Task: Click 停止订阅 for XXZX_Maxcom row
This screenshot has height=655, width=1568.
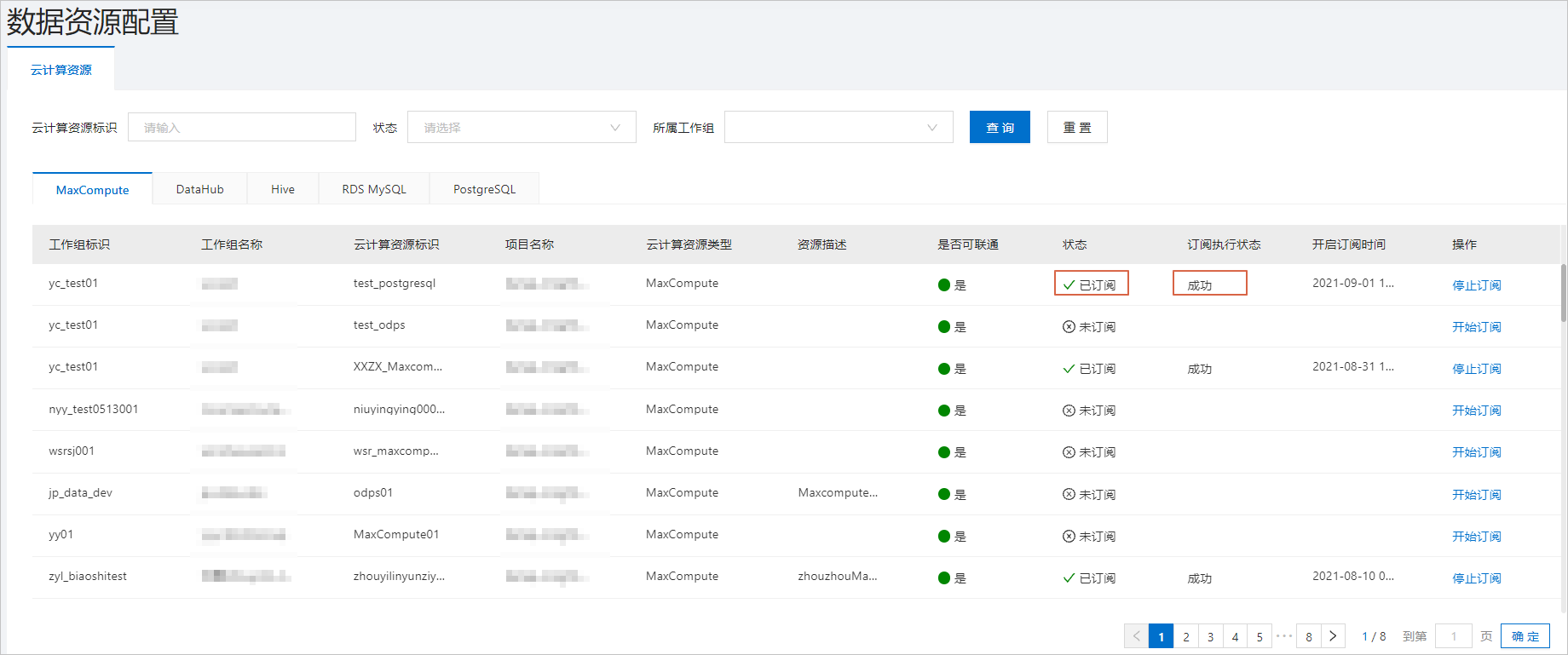Action: [x=1477, y=369]
